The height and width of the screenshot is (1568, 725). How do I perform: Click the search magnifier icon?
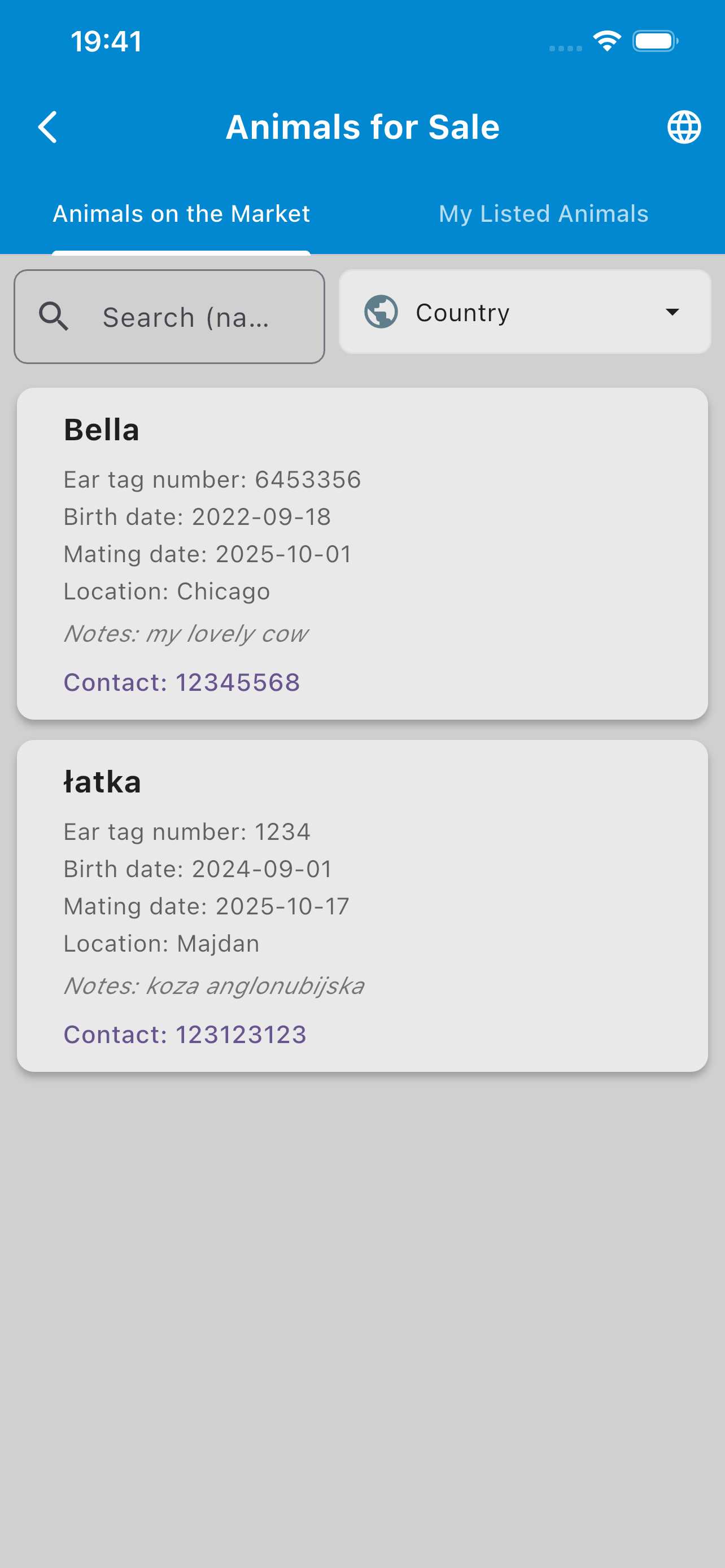coord(54,317)
